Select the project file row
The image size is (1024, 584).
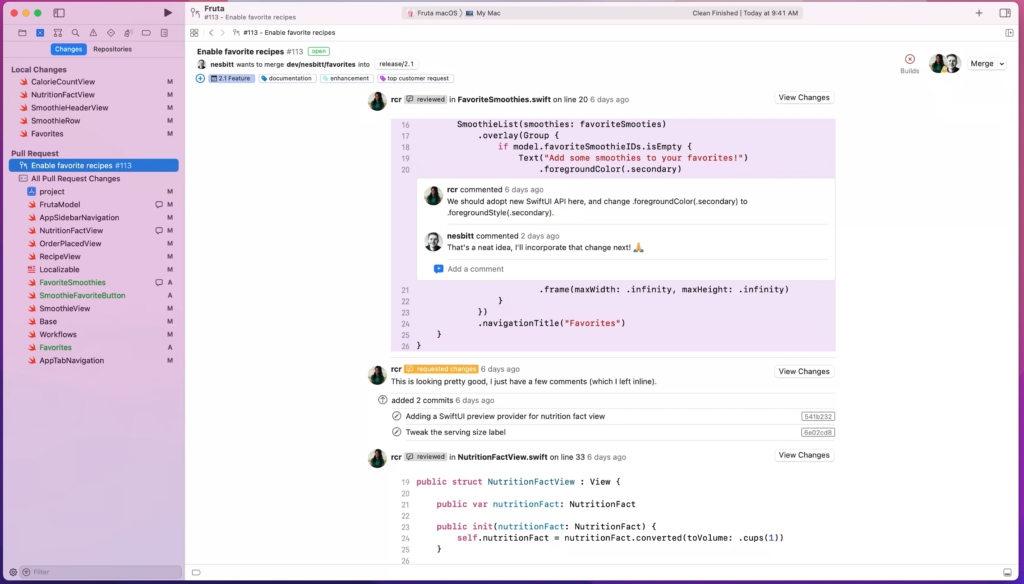(x=93, y=191)
